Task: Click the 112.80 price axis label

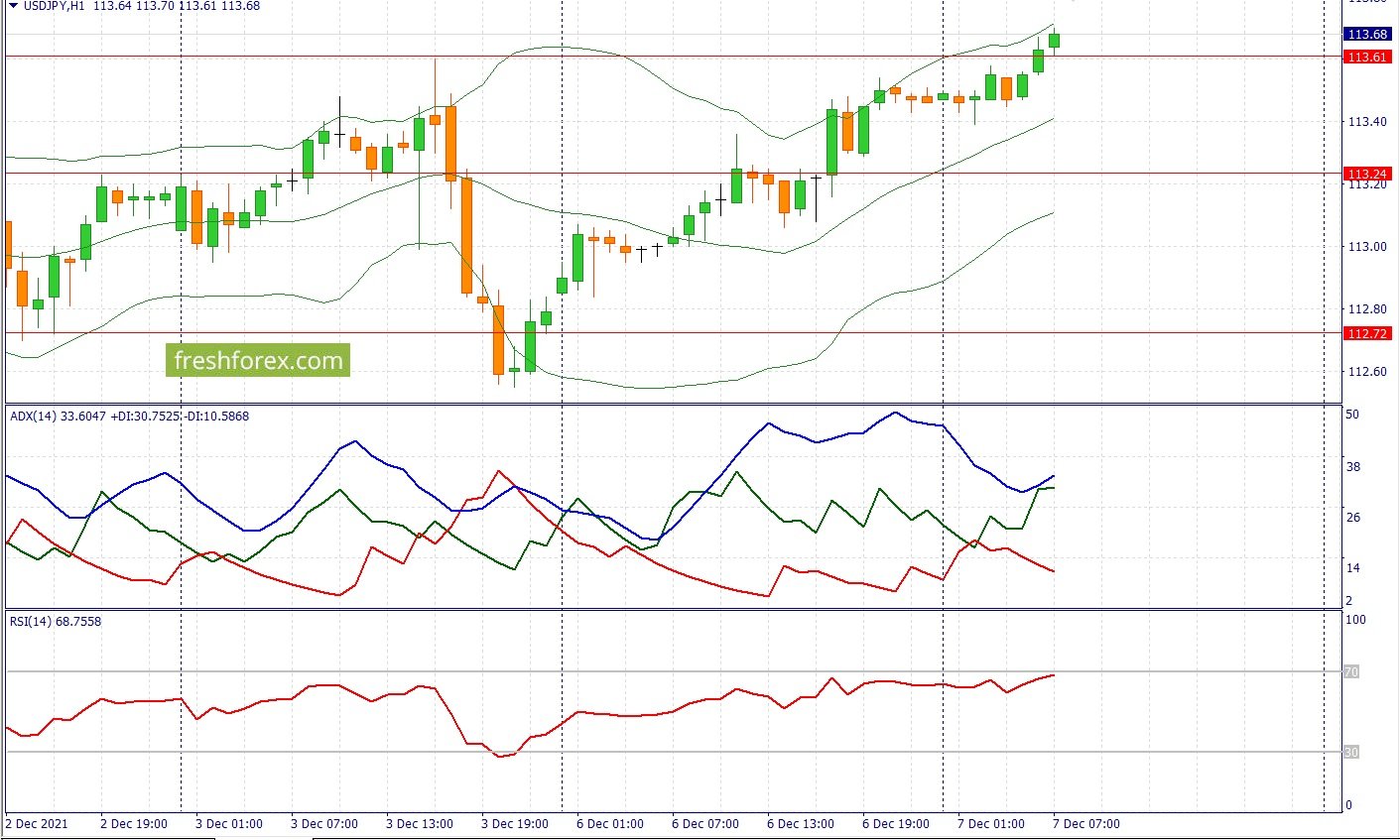Action: coord(1366,309)
